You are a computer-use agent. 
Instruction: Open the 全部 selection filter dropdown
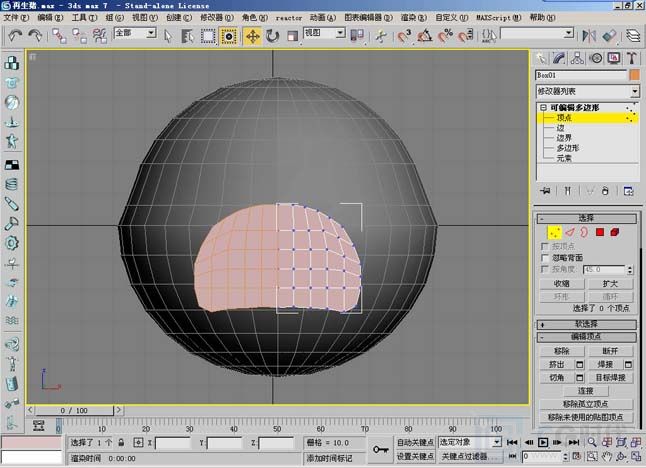point(151,33)
